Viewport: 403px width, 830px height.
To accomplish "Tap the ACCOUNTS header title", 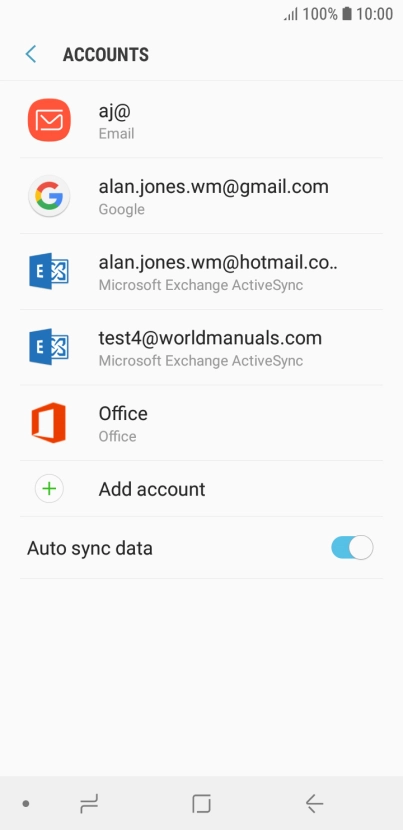I will (106, 55).
